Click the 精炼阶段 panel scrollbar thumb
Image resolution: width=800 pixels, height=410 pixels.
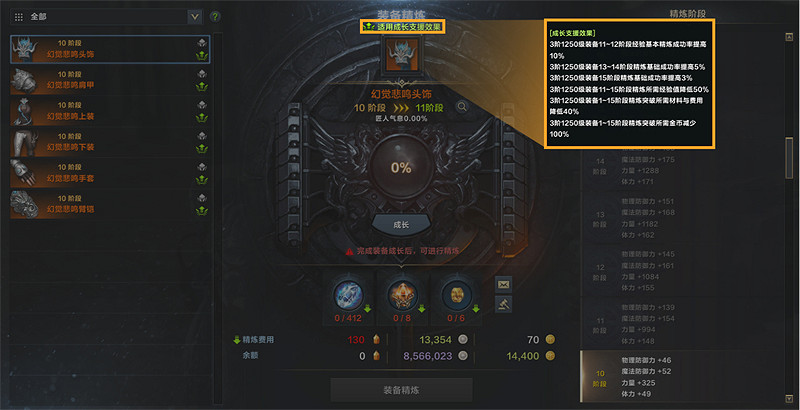[x=789, y=158]
